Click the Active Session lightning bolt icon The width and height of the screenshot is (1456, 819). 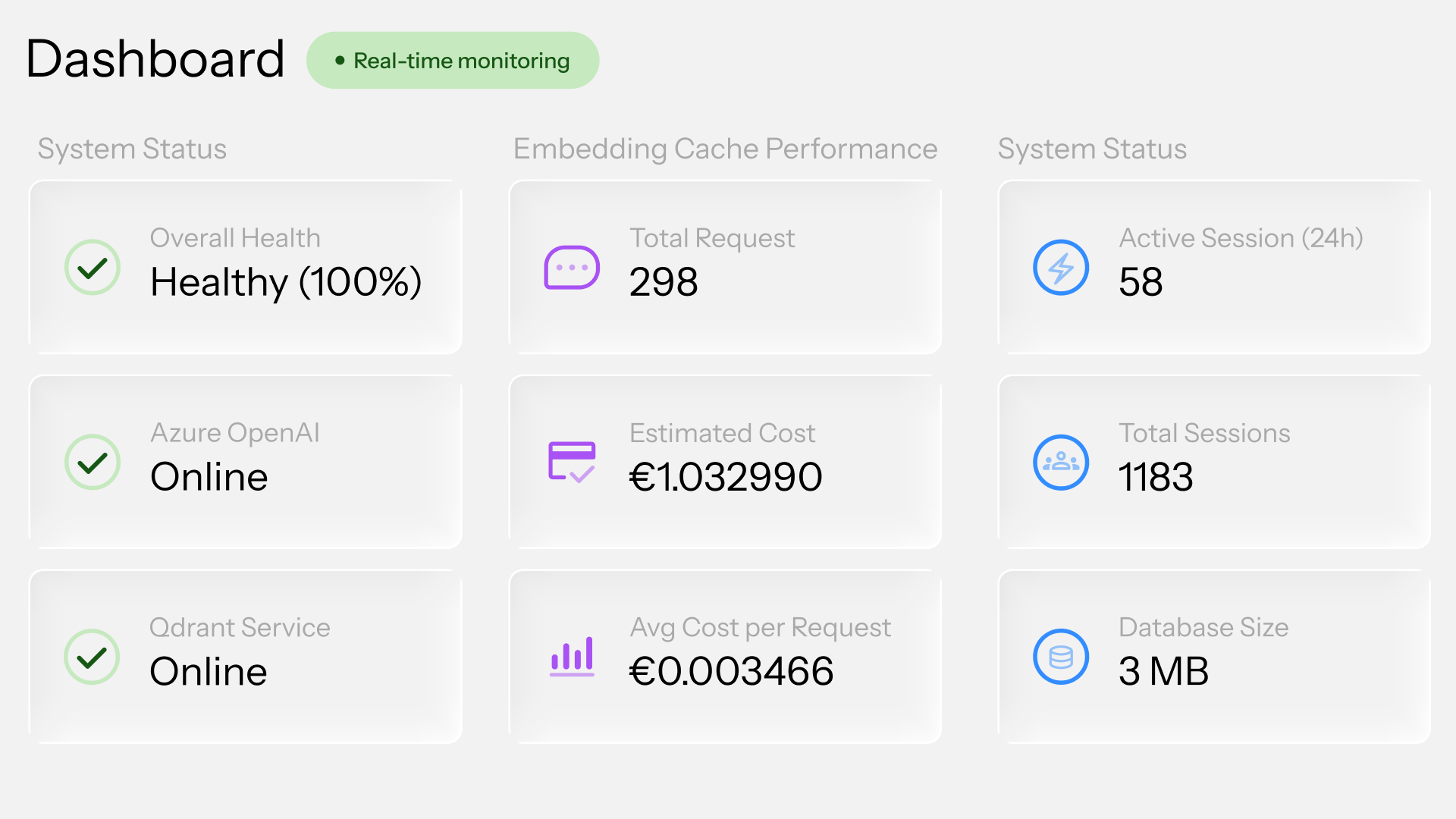point(1061,268)
